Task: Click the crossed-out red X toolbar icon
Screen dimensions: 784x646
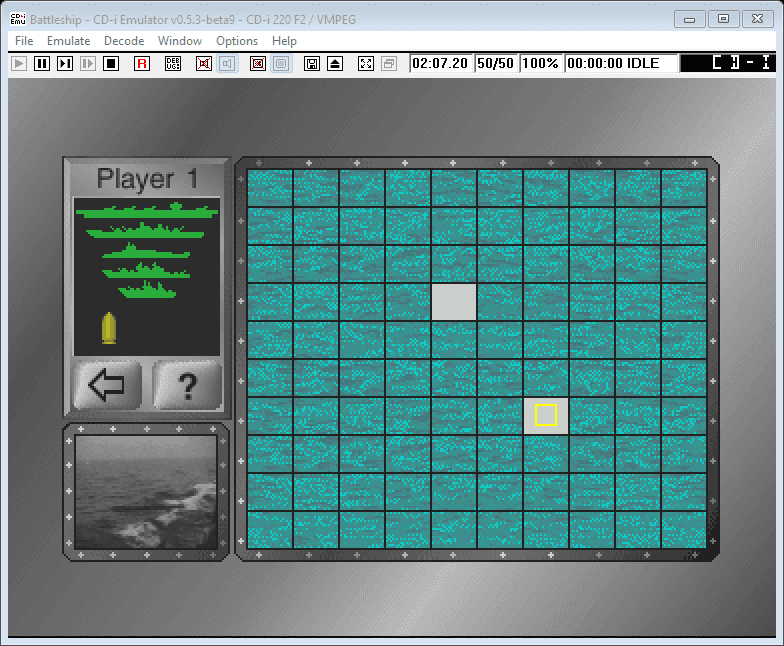Action: (x=204, y=63)
